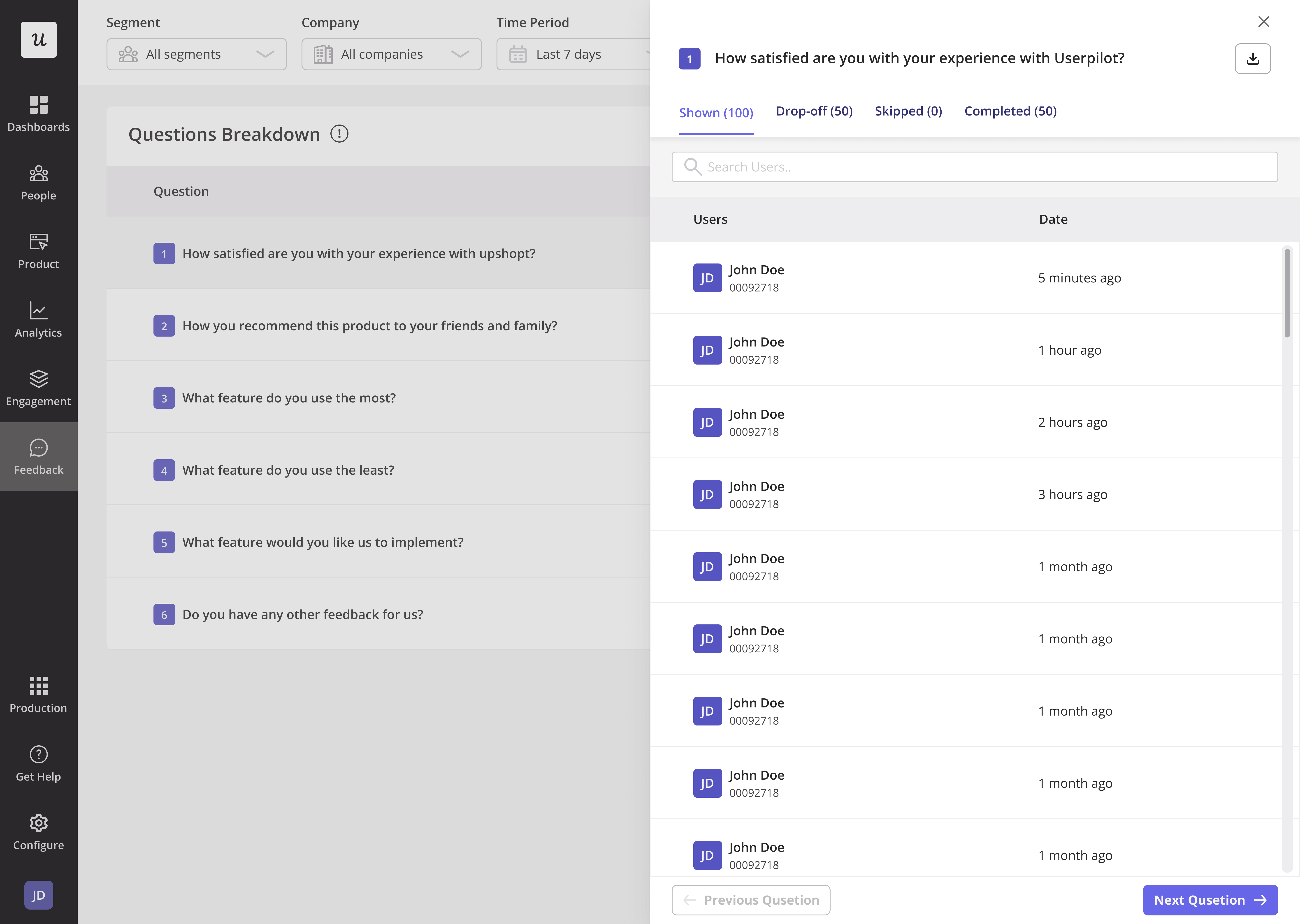Select question 'How you recommend this product to your friends'
This screenshot has height=924, width=1300.
click(369, 326)
